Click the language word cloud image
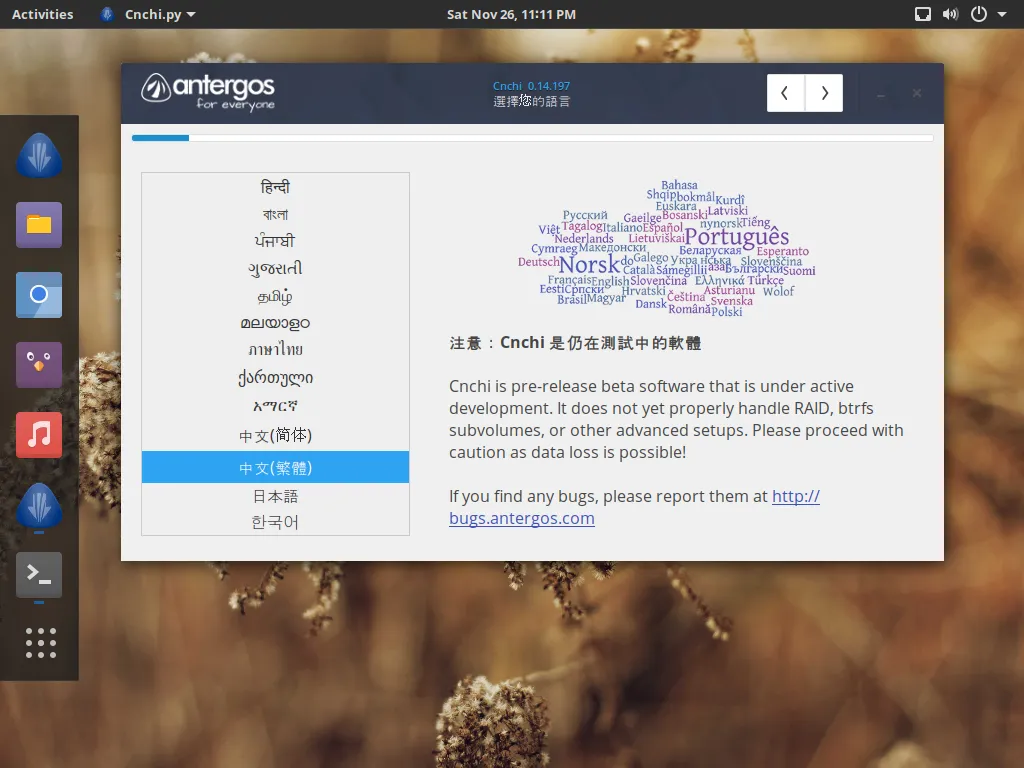 [666, 248]
